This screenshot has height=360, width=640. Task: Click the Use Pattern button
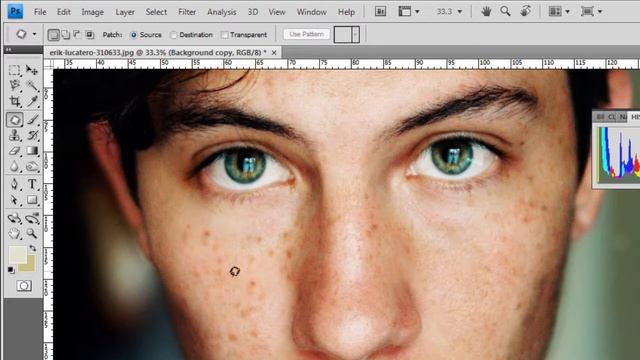(307, 34)
